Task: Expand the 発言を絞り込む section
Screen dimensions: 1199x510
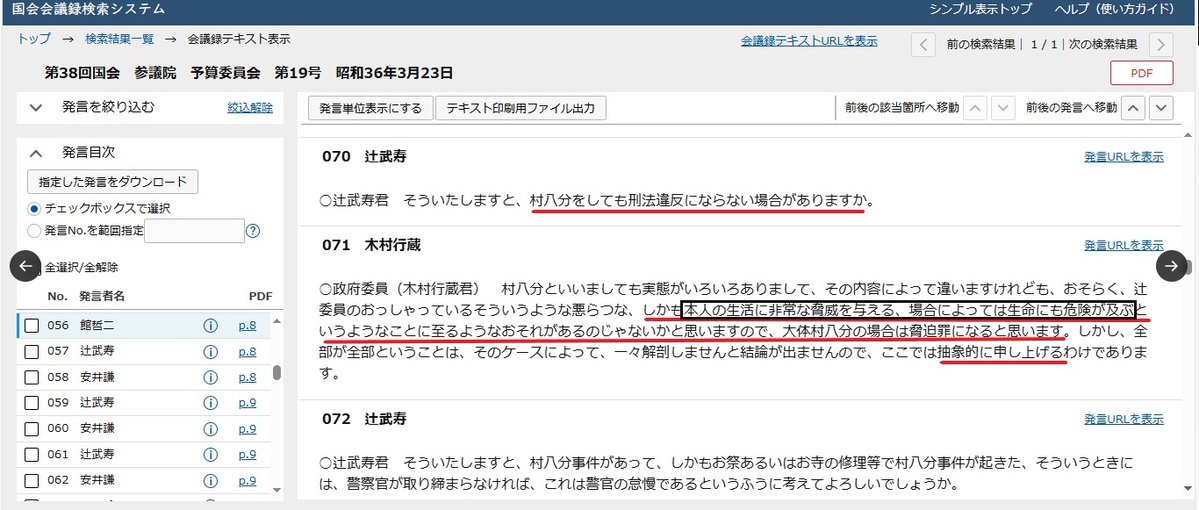Action: click(35, 108)
